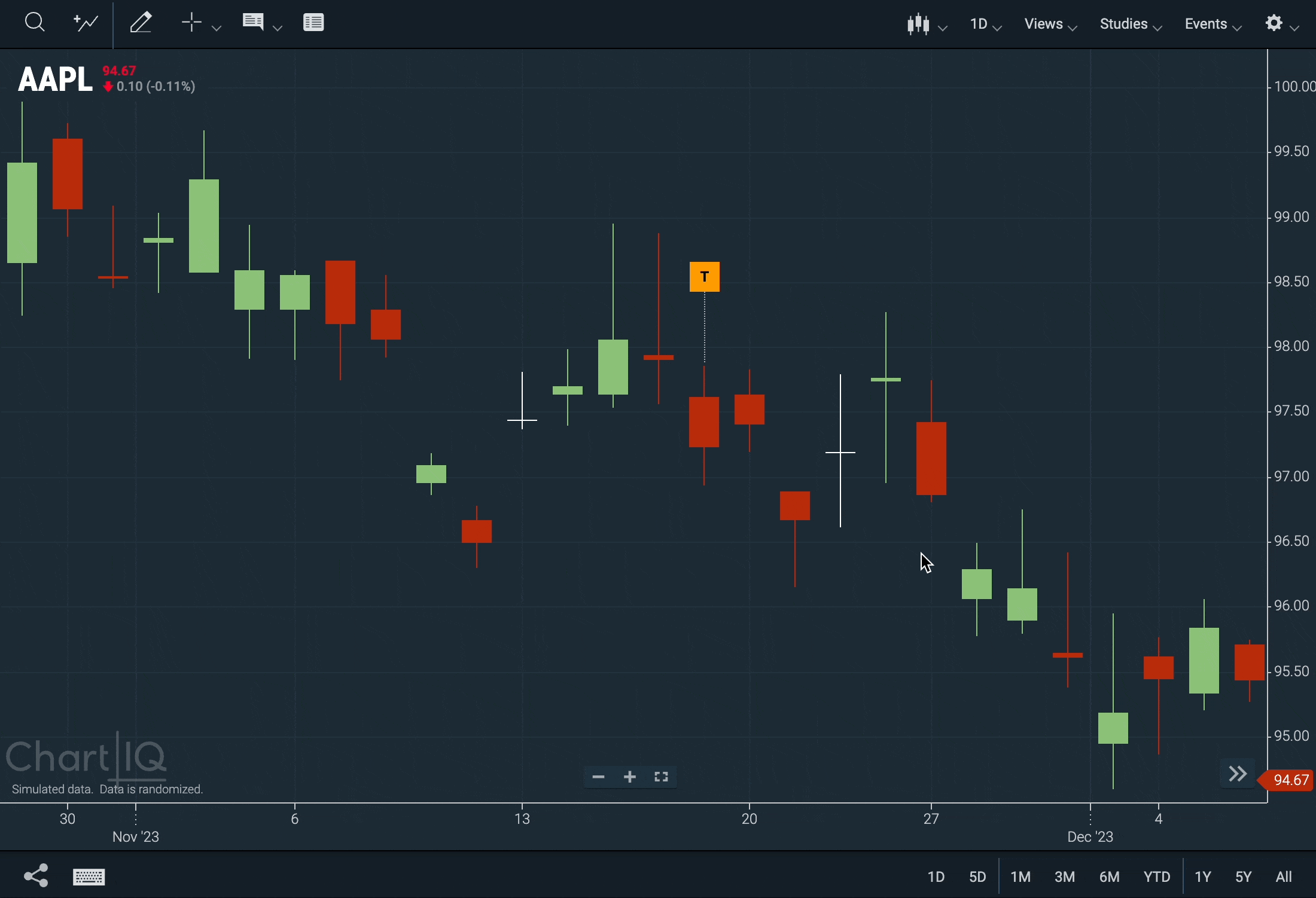
Task: Open the Studies menu
Action: pyautogui.click(x=1131, y=25)
